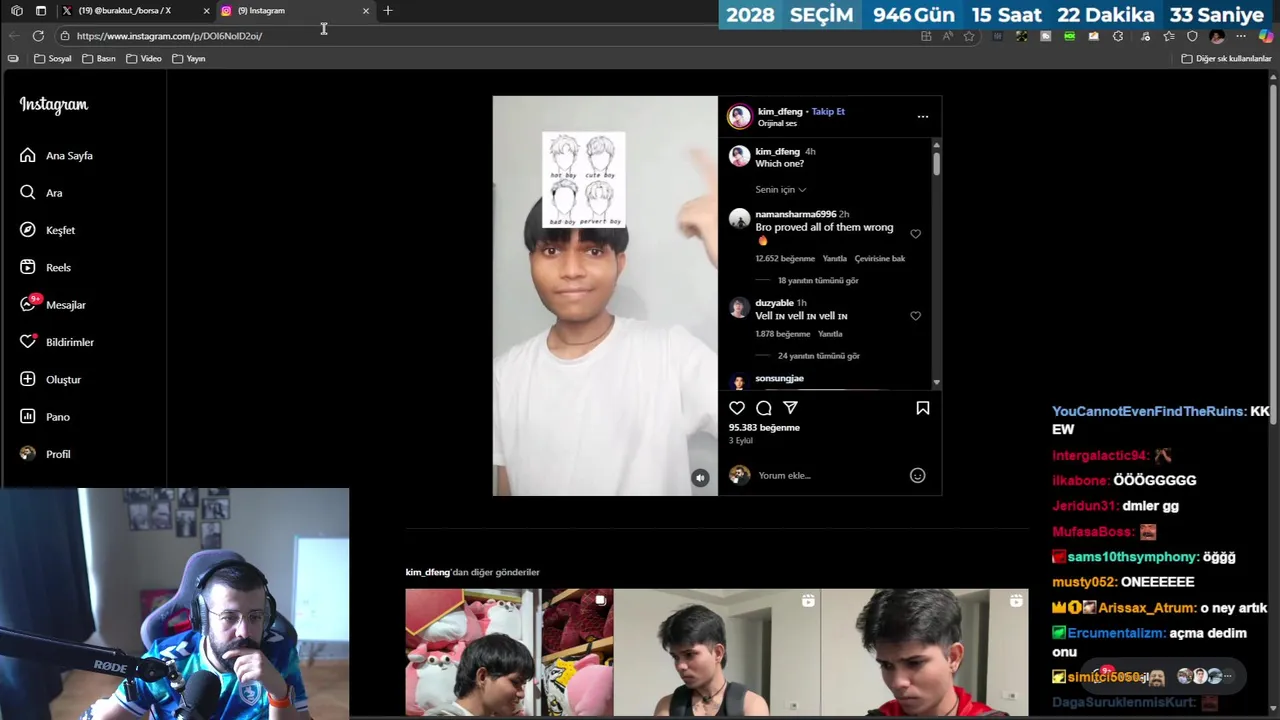Add page to favorites star icon
The image size is (1280, 720).
[969, 36]
